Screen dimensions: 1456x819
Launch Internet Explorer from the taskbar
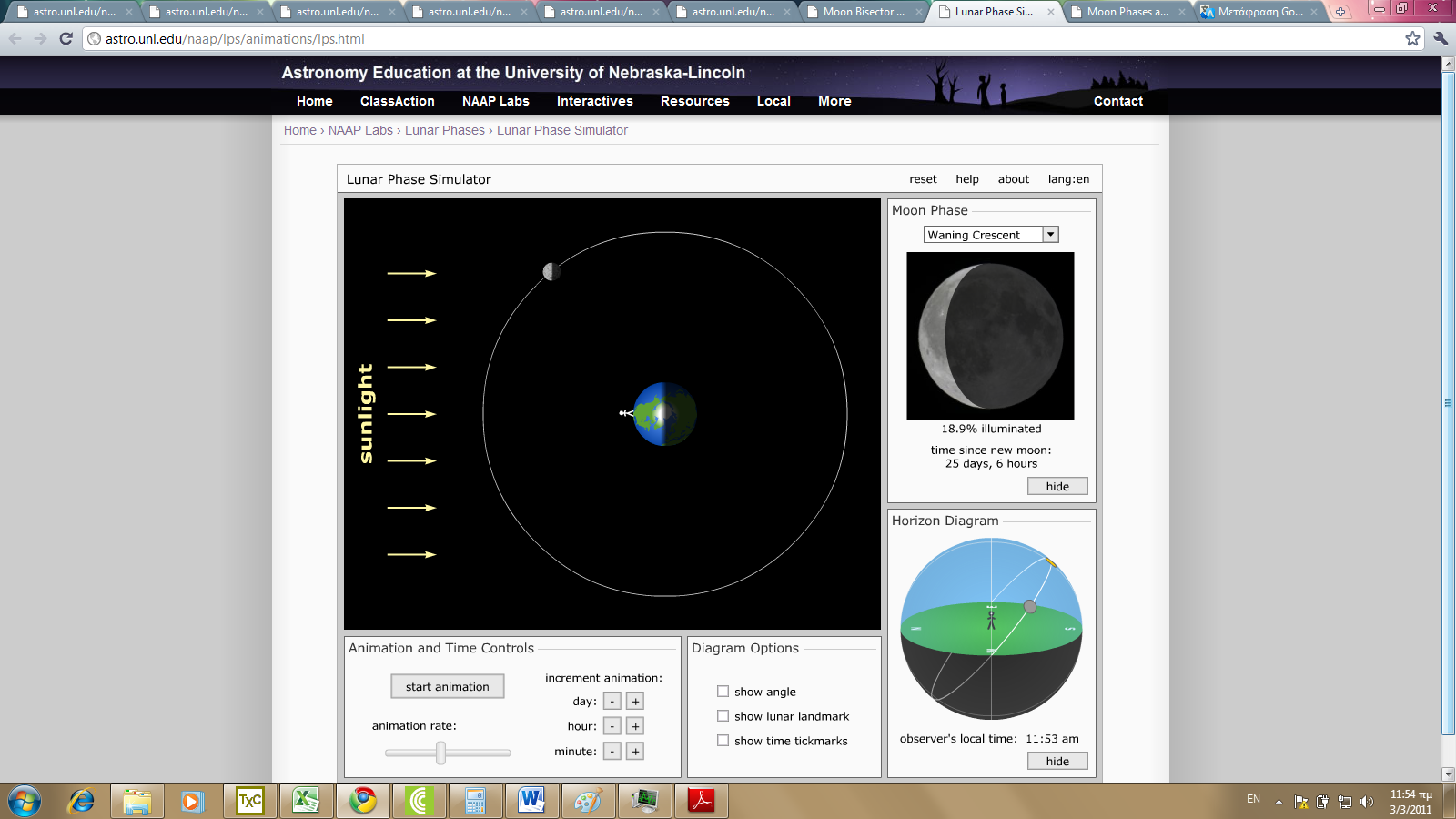tap(82, 801)
